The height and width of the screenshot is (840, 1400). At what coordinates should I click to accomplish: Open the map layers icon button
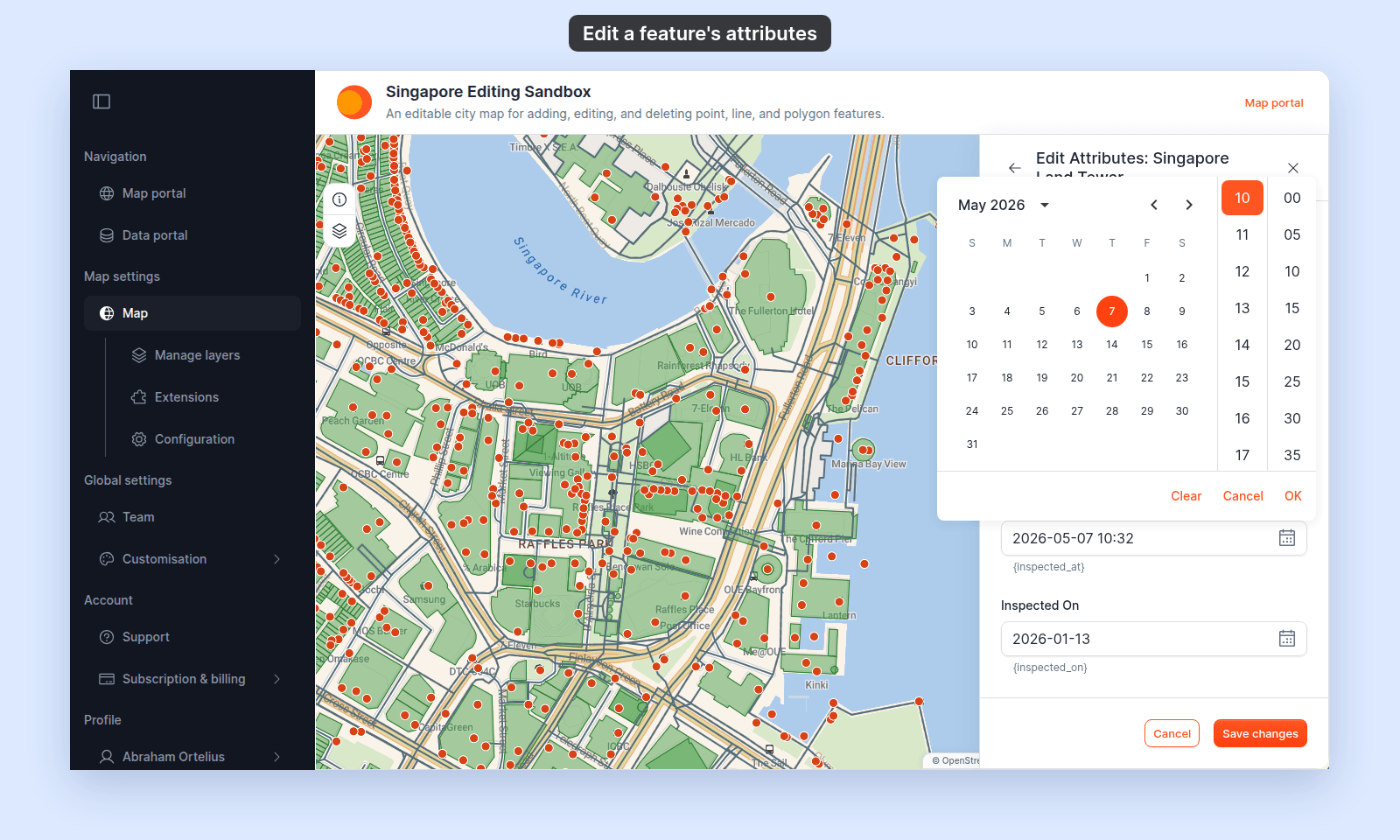(339, 231)
